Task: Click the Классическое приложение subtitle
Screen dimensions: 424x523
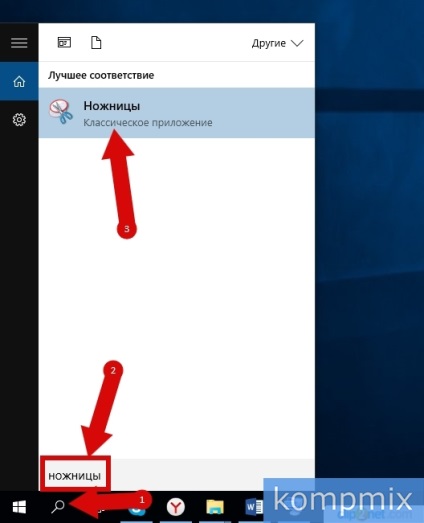Action: (148, 123)
